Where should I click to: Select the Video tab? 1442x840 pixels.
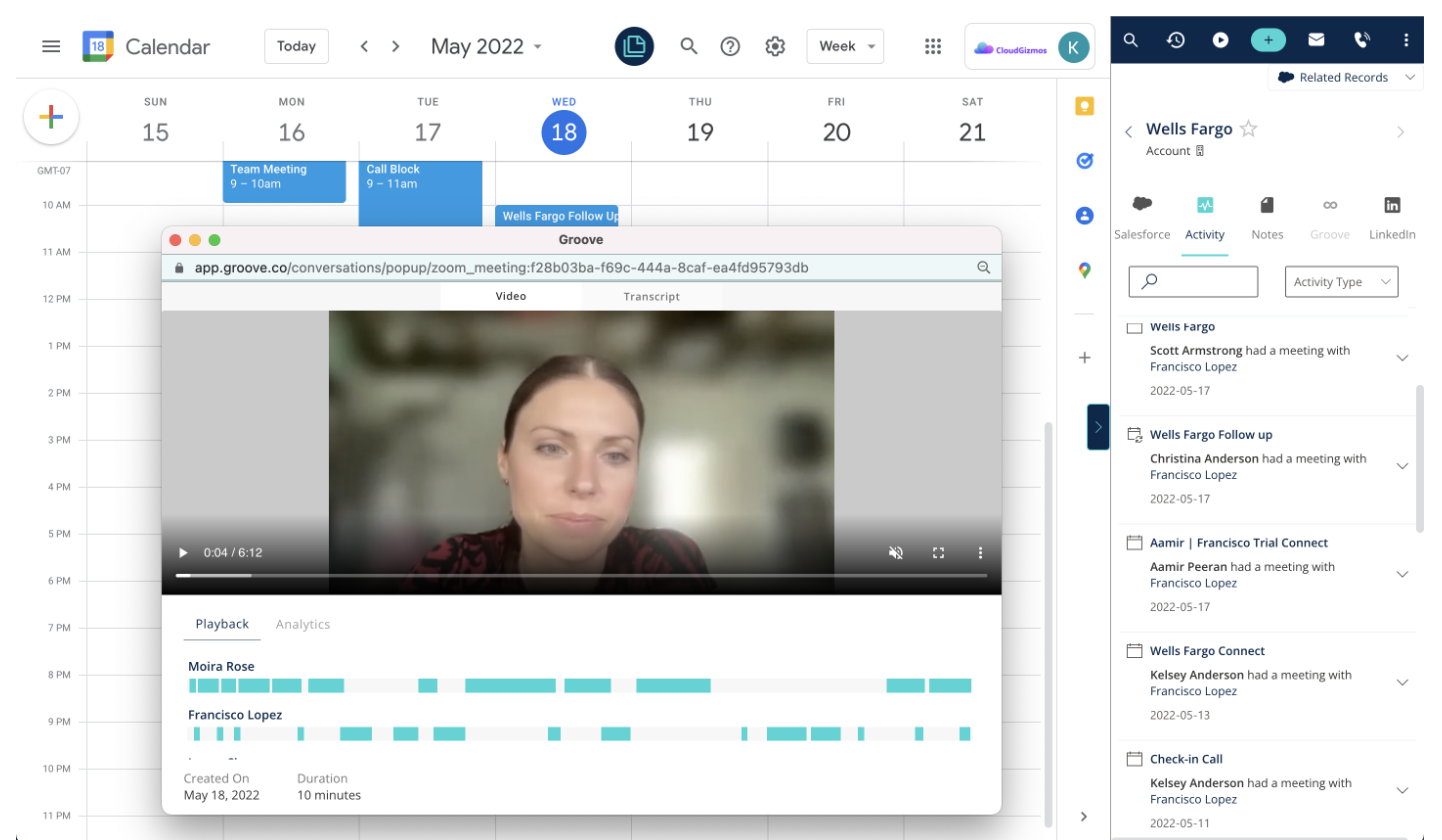tap(510, 296)
